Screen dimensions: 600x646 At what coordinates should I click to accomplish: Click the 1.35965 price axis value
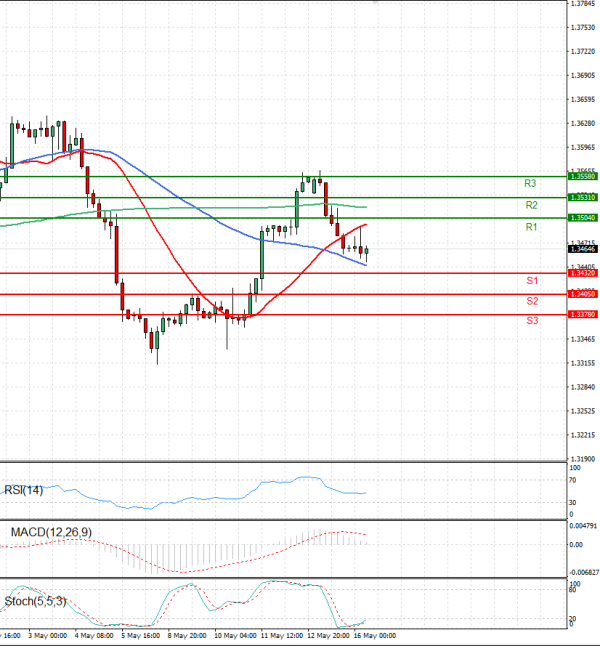click(583, 147)
